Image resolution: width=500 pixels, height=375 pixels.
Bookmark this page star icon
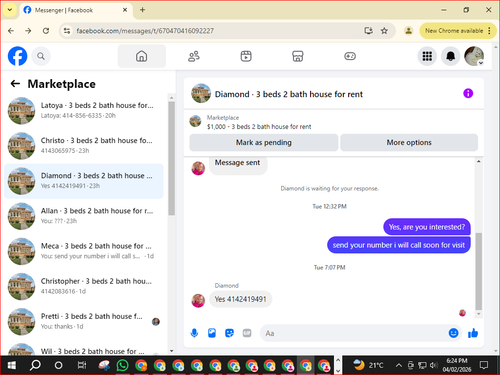384,31
